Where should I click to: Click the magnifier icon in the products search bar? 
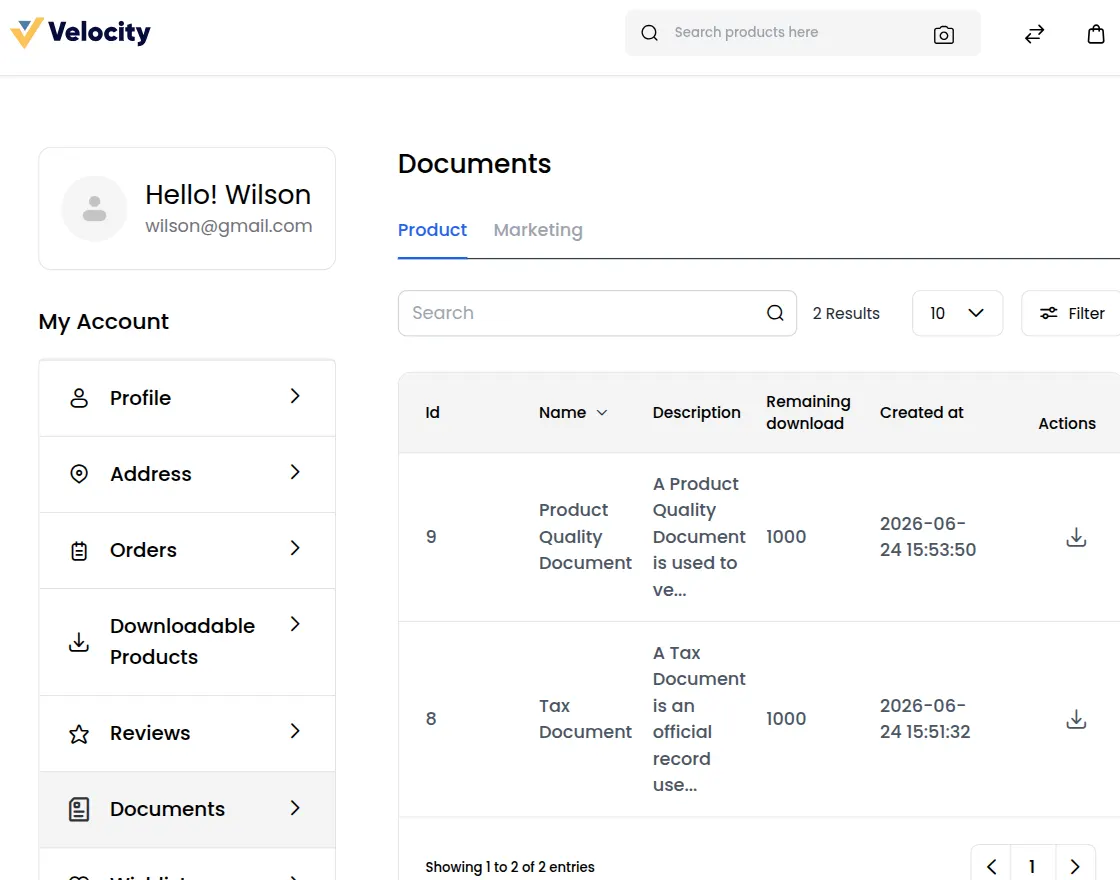(649, 33)
